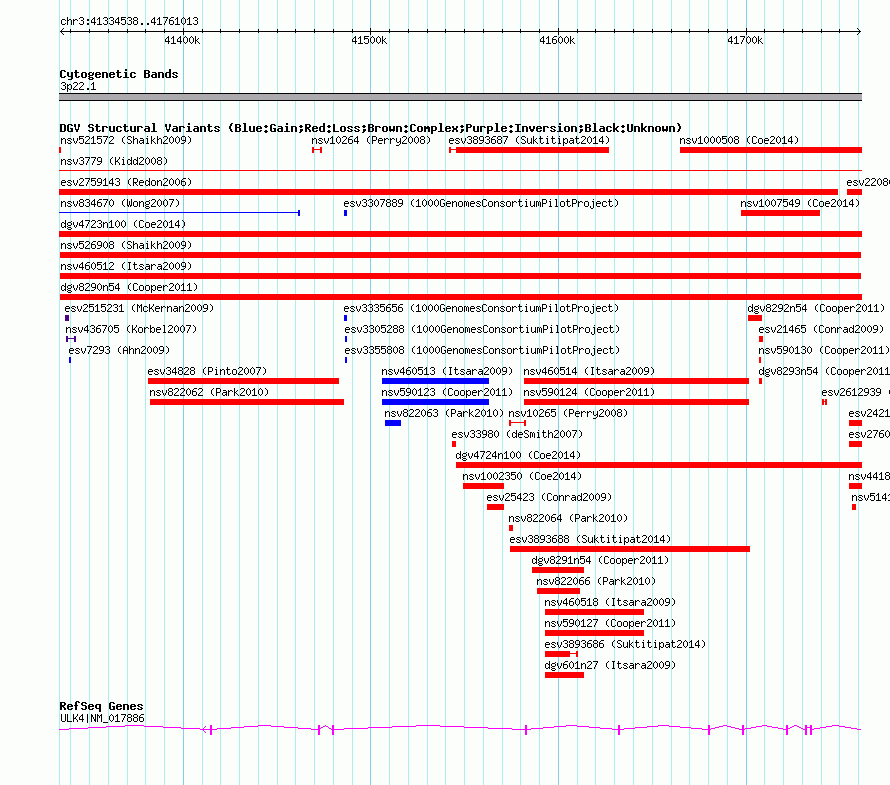Click the 3p22.1 band label
This screenshot has width=890, height=785.
click(x=78, y=86)
